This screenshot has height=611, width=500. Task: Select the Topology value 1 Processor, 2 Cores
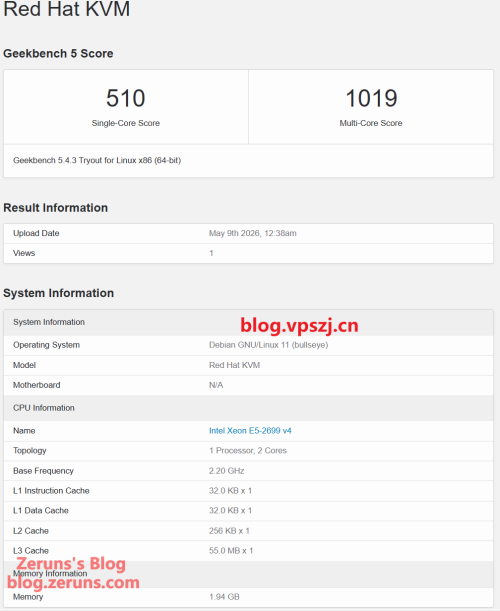pyautogui.click(x=248, y=450)
